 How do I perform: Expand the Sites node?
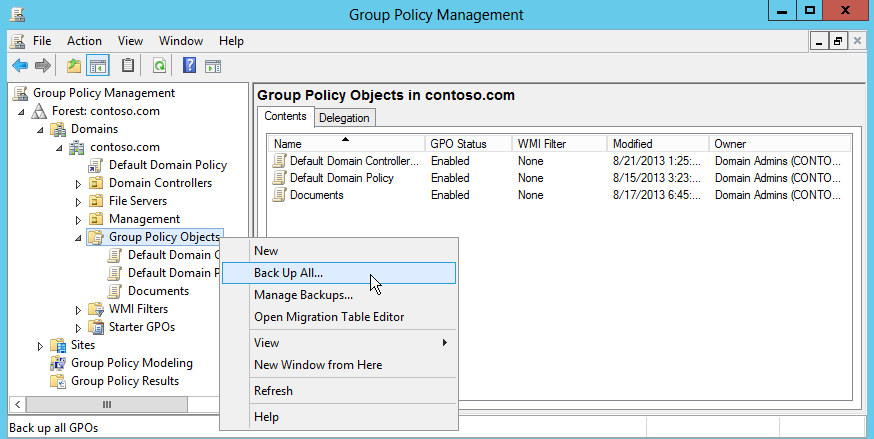tap(40, 346)
